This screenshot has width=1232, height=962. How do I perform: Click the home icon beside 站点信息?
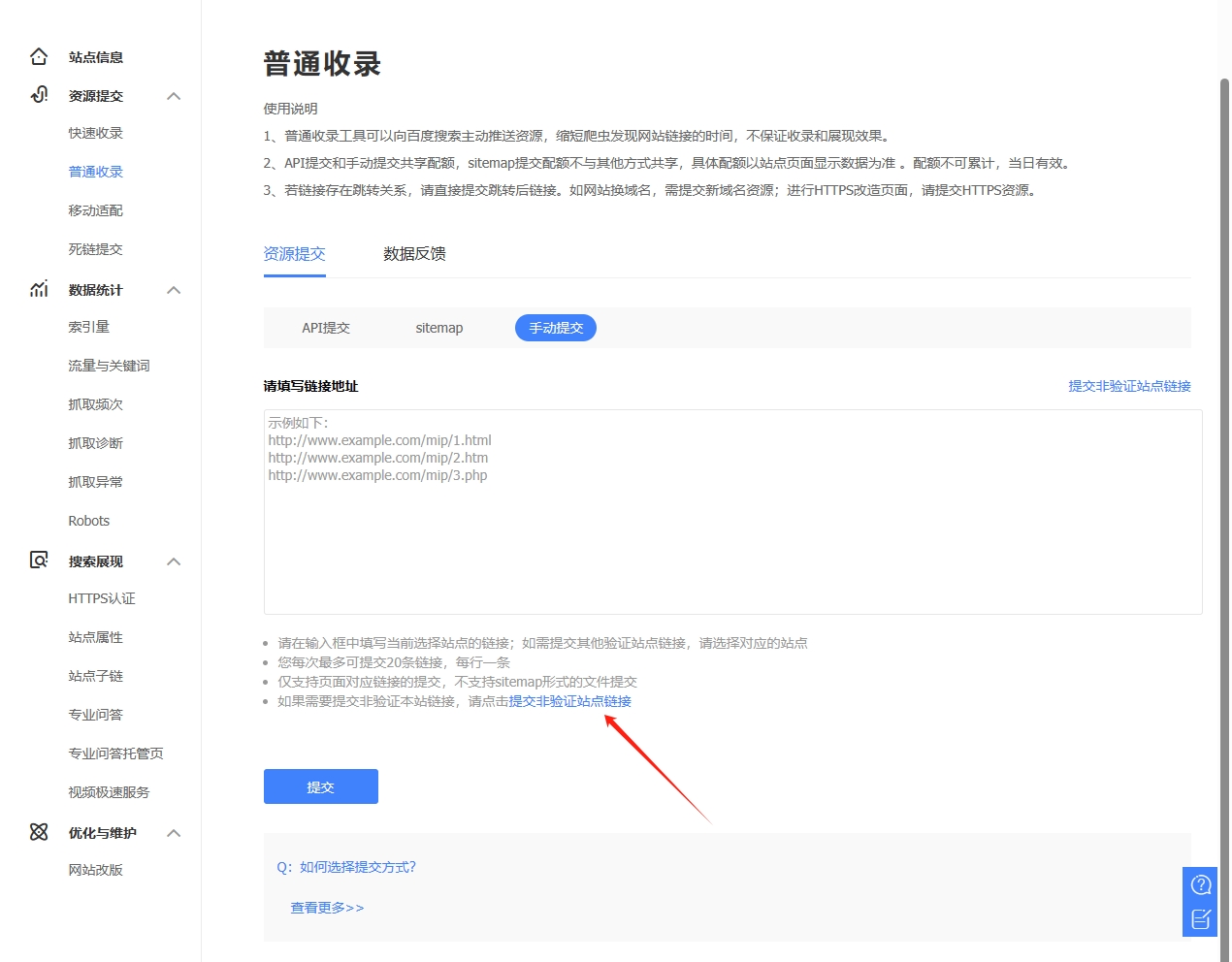39,56
